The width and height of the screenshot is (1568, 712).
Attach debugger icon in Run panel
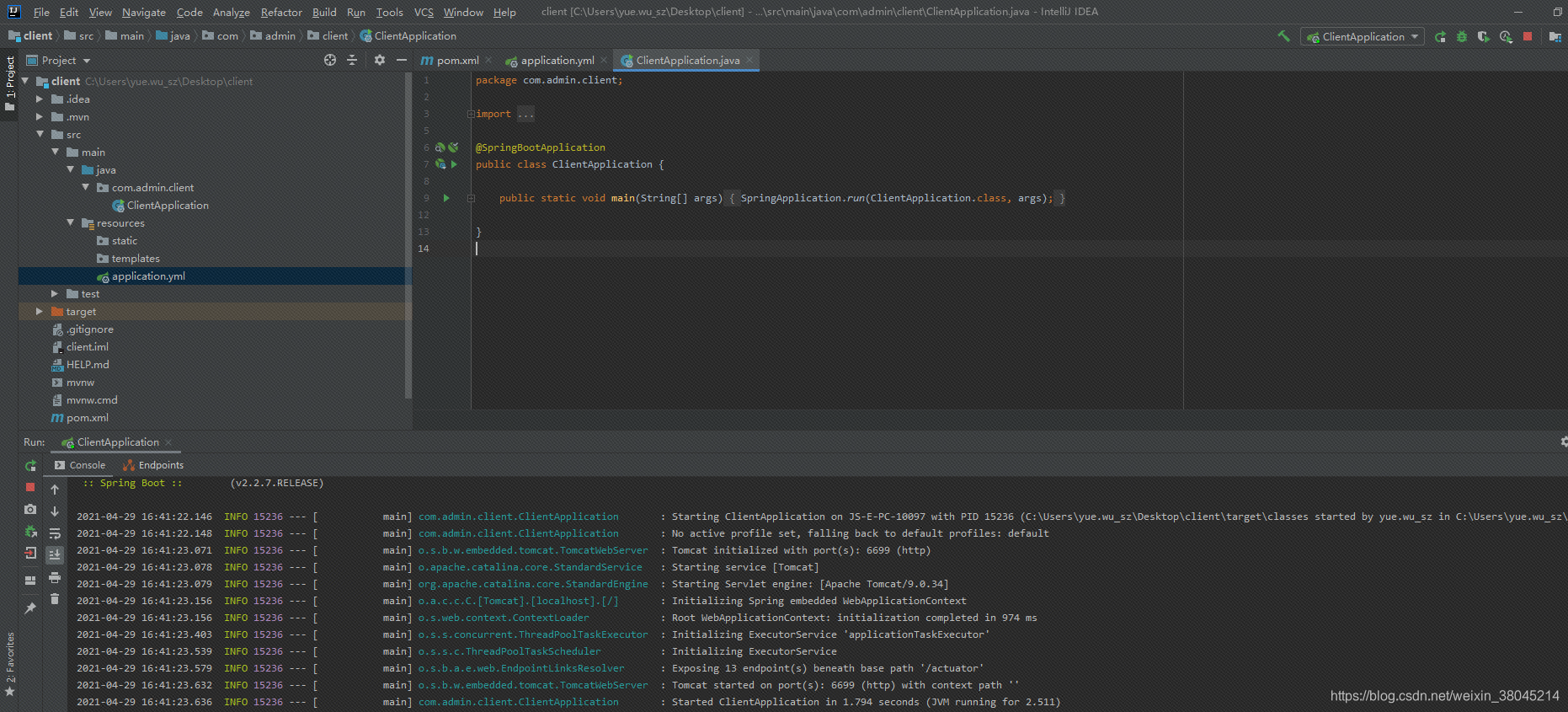click(30, 531)
